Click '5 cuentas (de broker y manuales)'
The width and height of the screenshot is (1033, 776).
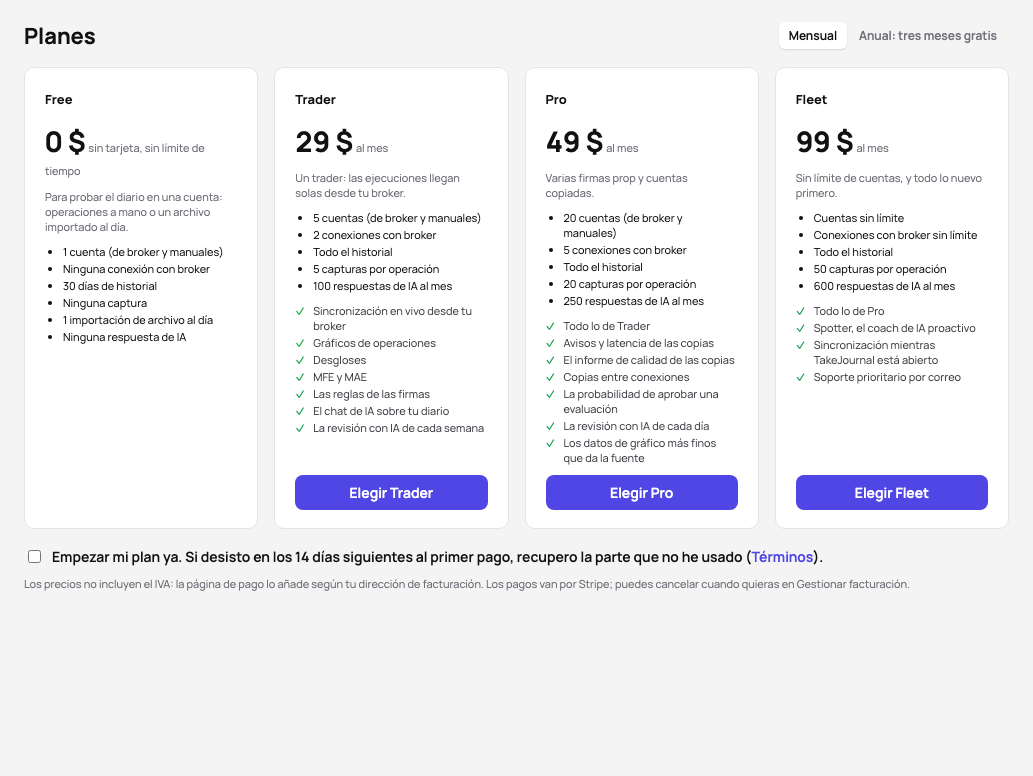click(x=397, y=218)
